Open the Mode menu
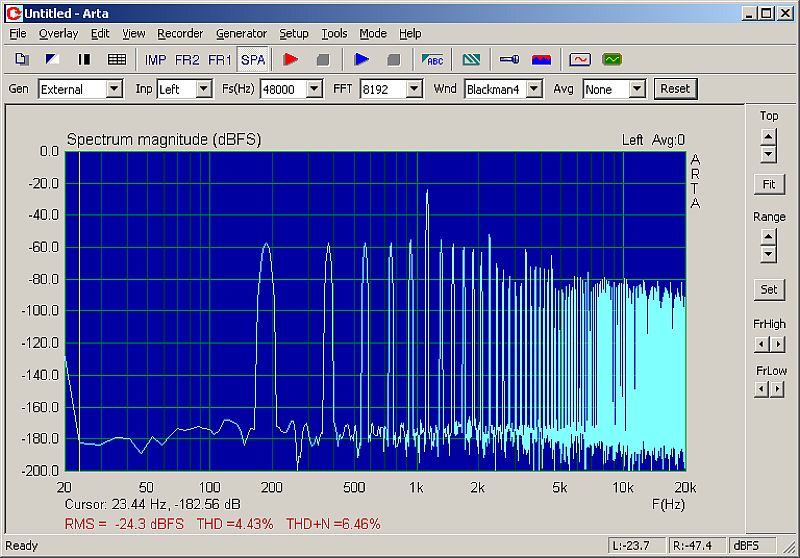Viewport: 800px width, 558px height. coord(372,34)
